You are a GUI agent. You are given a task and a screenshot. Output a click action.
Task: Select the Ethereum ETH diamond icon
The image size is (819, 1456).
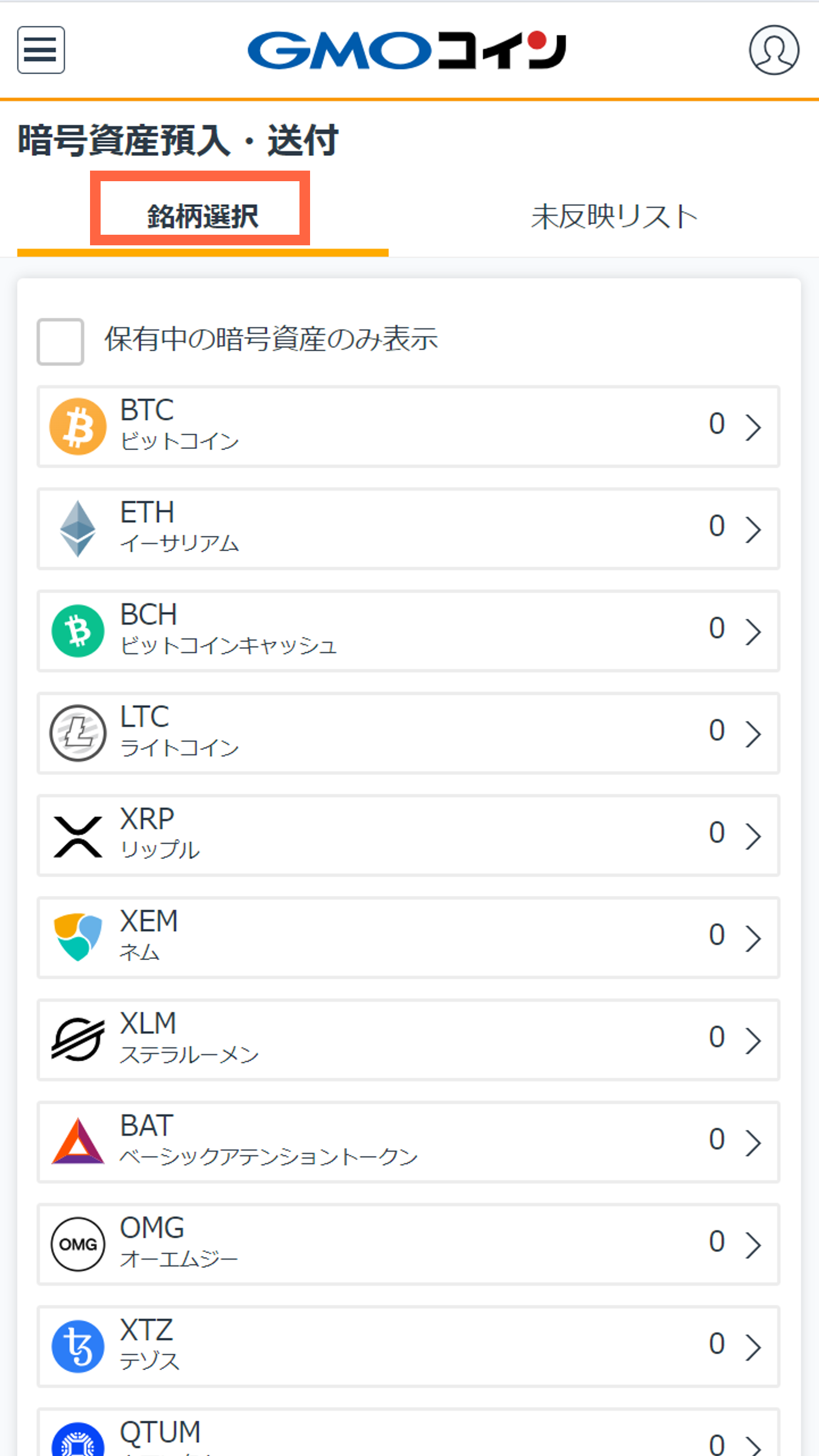(x=78, y=528)
